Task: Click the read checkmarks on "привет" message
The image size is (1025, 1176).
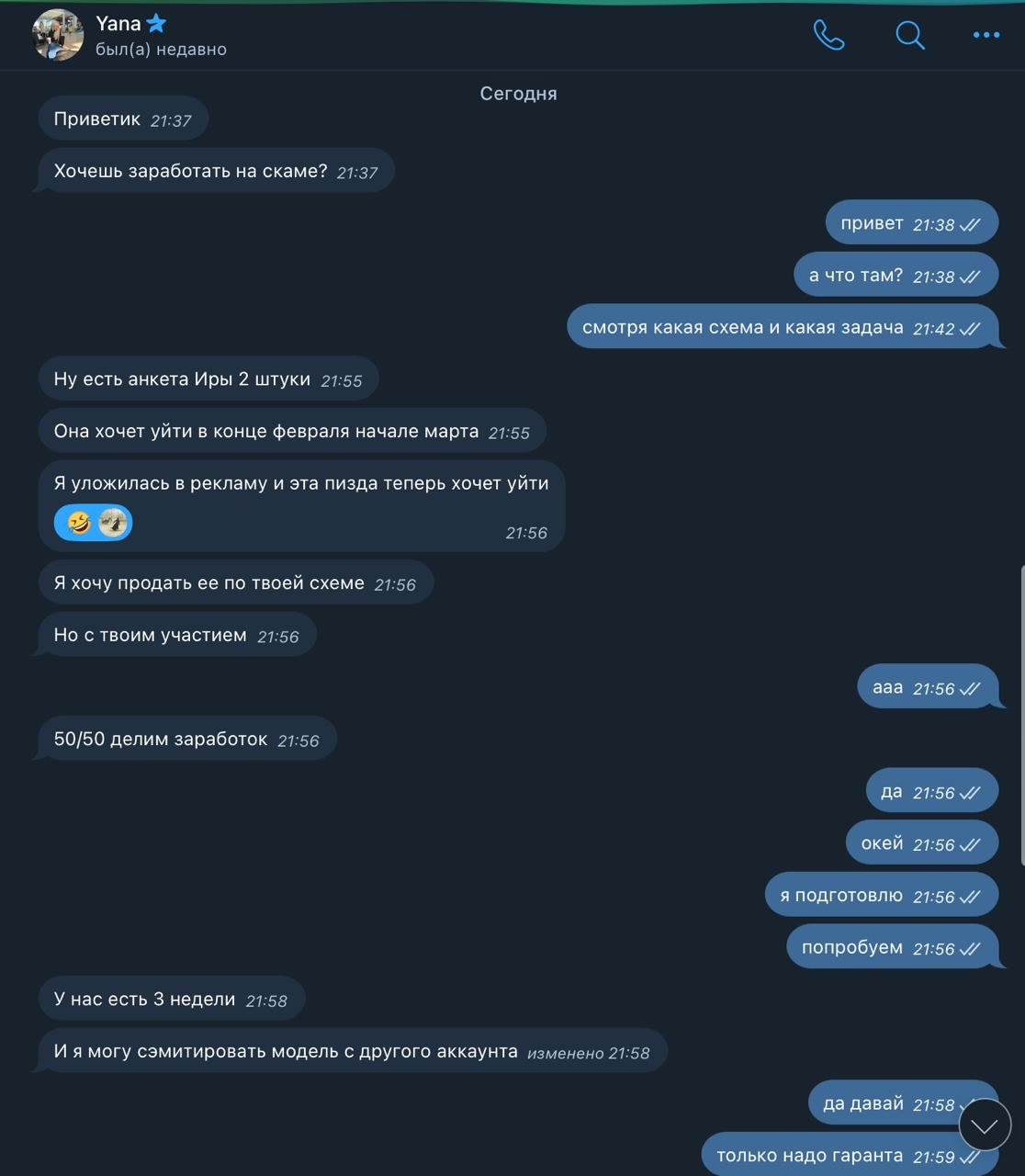Action: coord(970,225)
